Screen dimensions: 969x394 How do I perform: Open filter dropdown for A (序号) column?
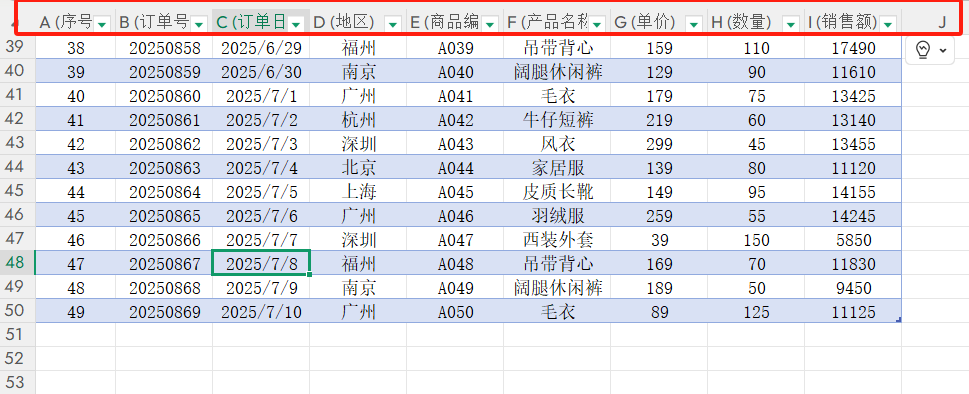click(x=103, y=24)
